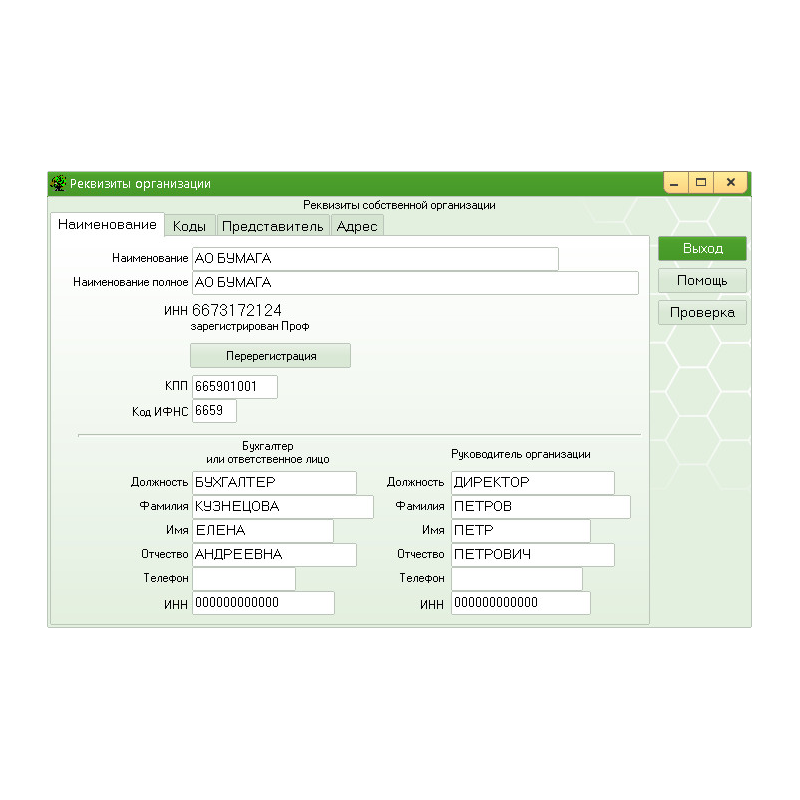
Task: Run the Проверка check button
Action: (x=702, y=312)
